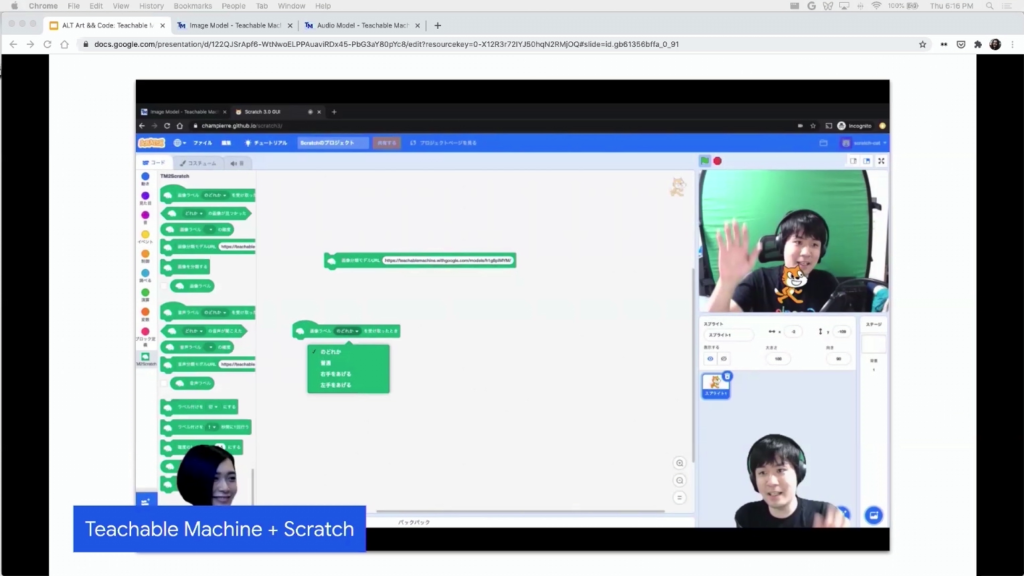Open dropdown on image detected boolean block
Screen dimensions: 1024x576
tap(193, 214)
